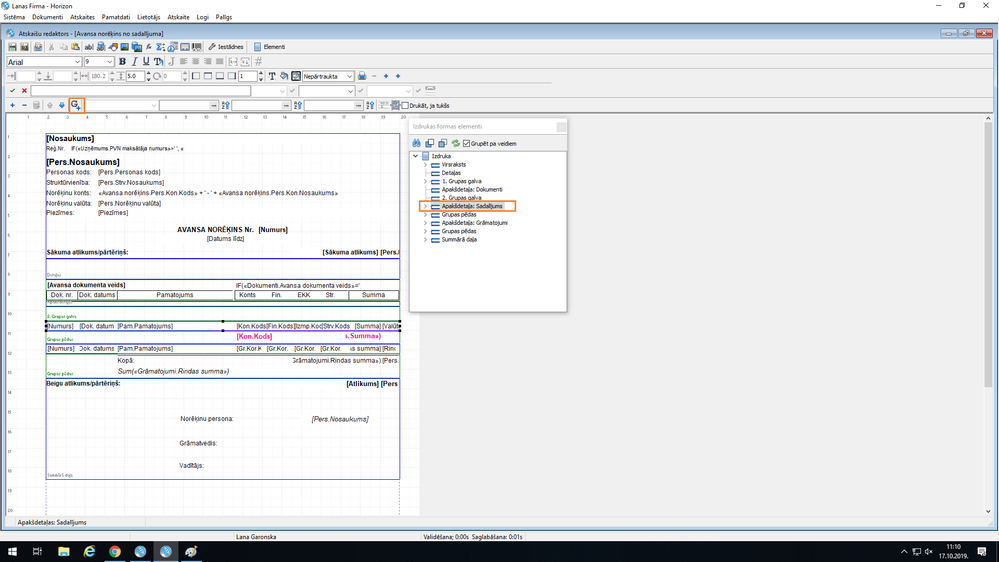Click the blue plus add section icon
The height and width of the screenshot is (562, 999).
coord(12,105)
